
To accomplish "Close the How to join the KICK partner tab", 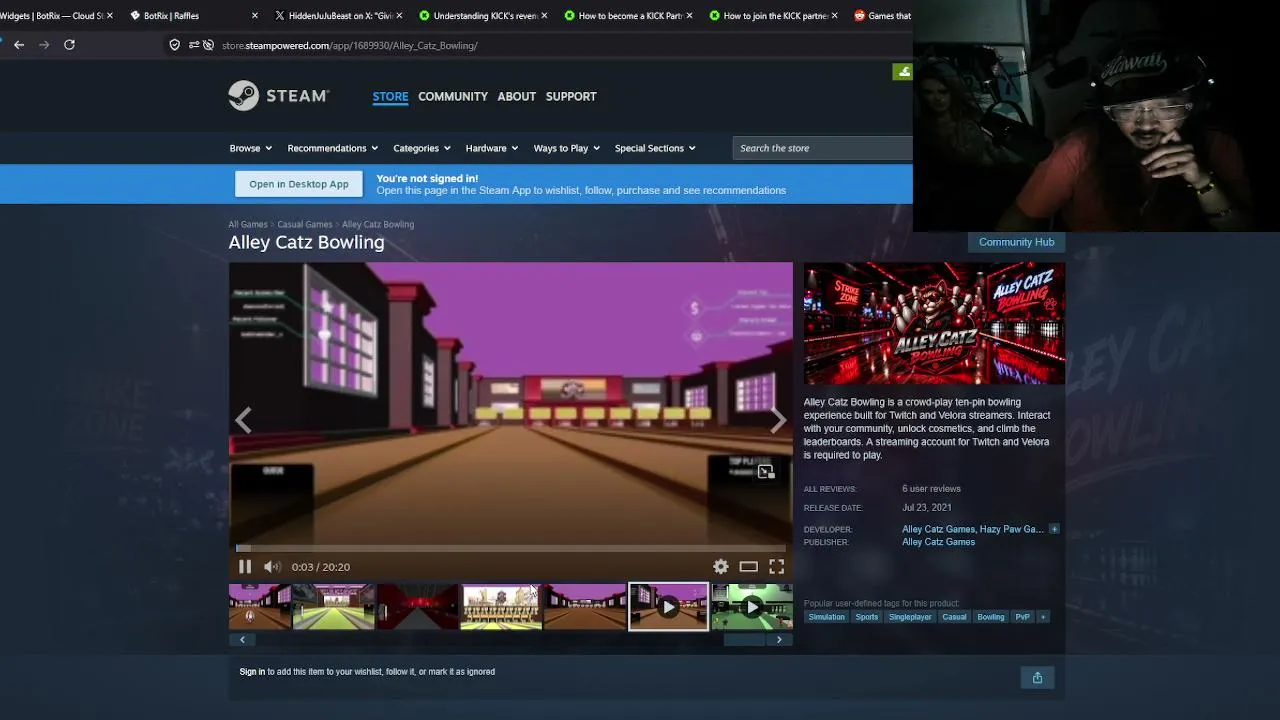I will click(834, 16).
